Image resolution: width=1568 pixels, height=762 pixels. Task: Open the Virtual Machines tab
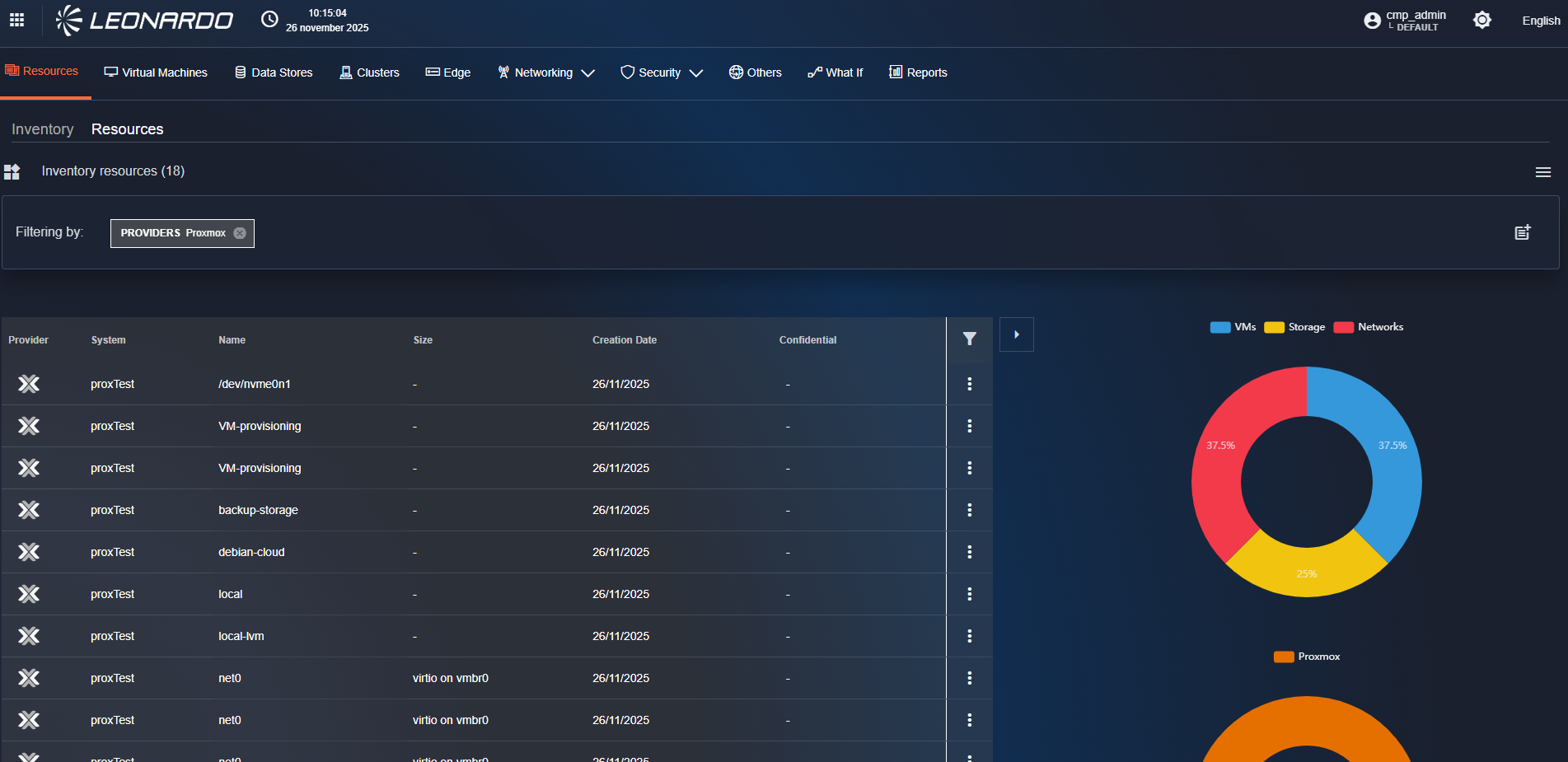[x=156, y=72]
